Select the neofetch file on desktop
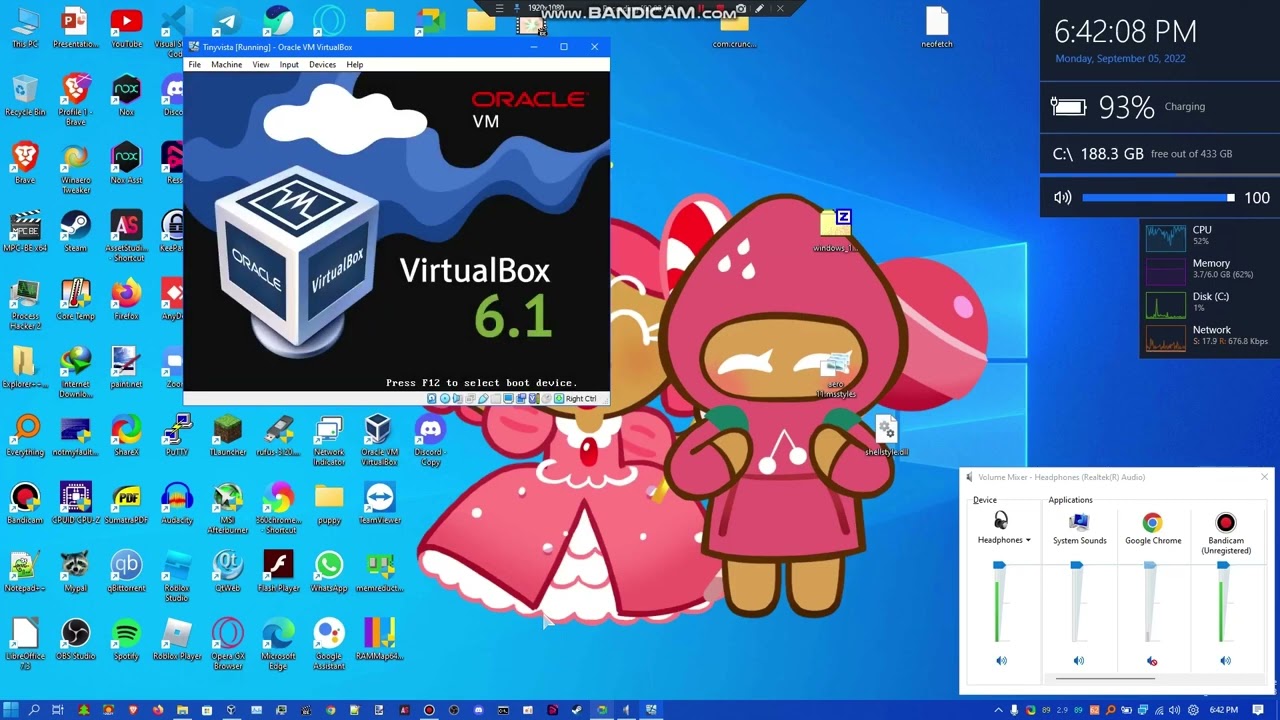This screenshot has height=720, width=1280. (937, 27)
